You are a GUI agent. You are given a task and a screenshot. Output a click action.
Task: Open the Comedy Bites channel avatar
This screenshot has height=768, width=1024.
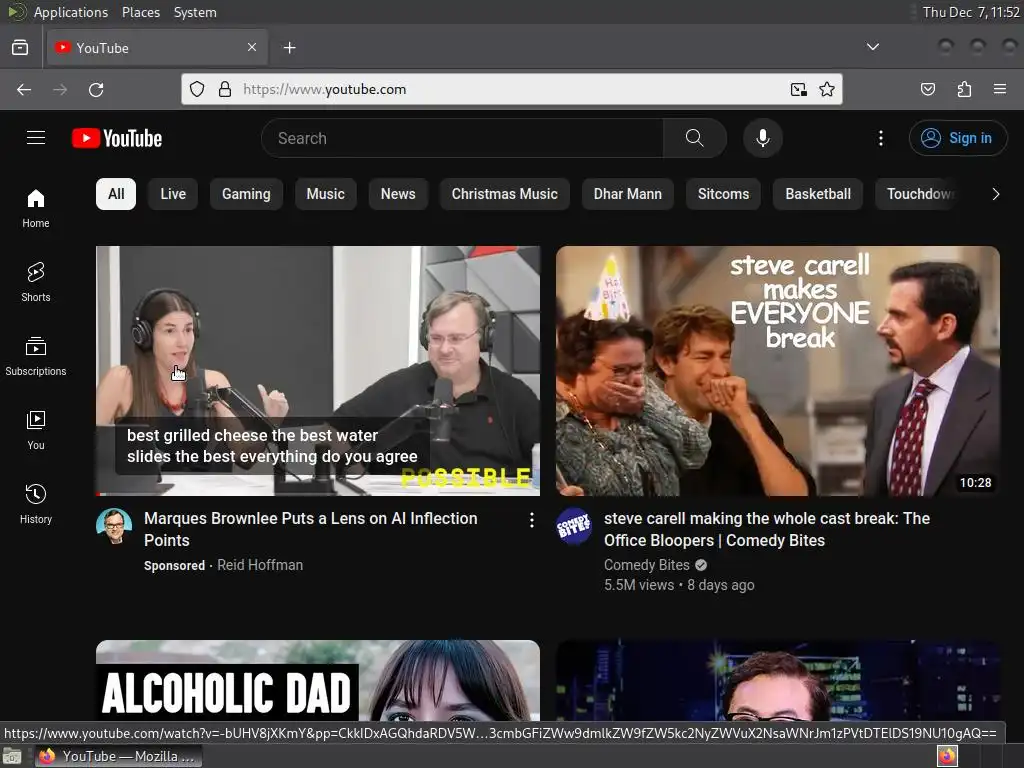[574, 526]
